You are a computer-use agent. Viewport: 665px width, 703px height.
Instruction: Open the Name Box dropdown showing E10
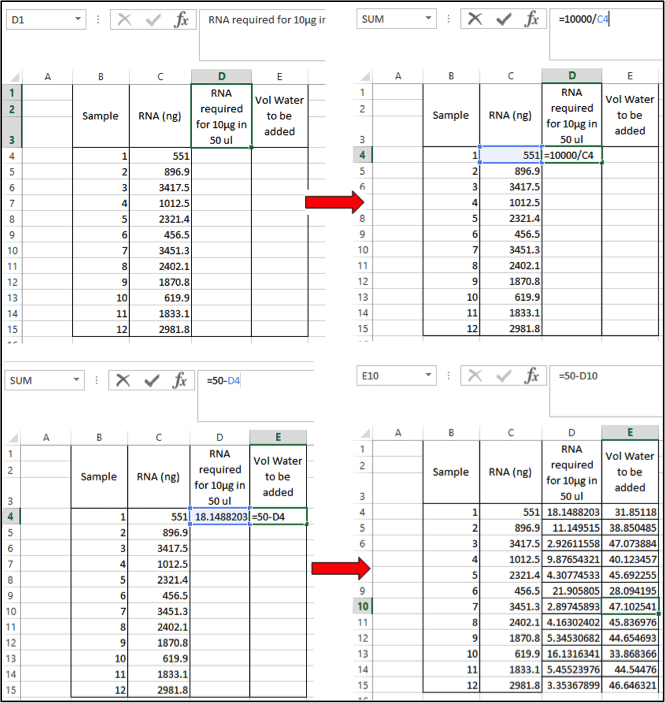pos(428,375)
